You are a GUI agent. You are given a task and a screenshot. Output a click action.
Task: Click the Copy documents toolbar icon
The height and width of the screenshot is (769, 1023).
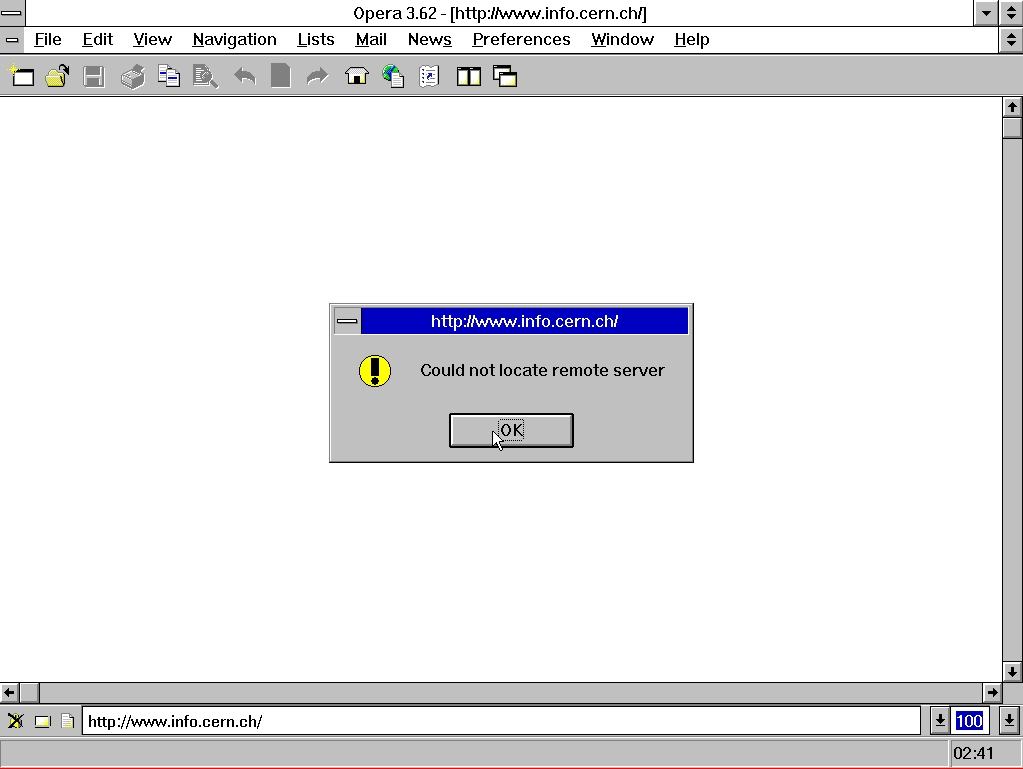coord(169,76)
